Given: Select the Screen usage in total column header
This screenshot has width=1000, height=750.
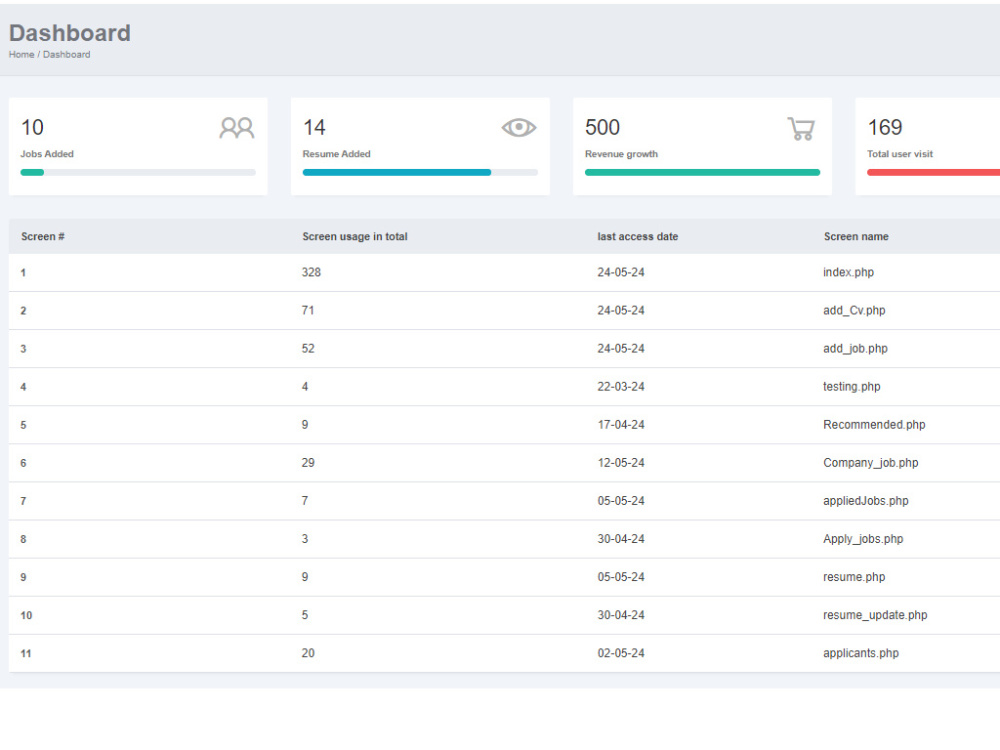Looking at the screenshot, I should 355,237.
